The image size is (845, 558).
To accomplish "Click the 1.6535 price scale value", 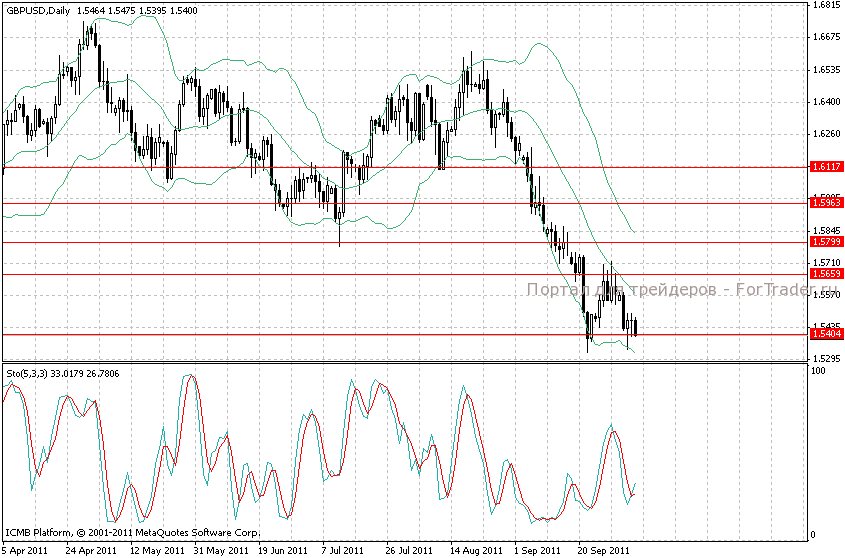I will [x=827, y=70].
